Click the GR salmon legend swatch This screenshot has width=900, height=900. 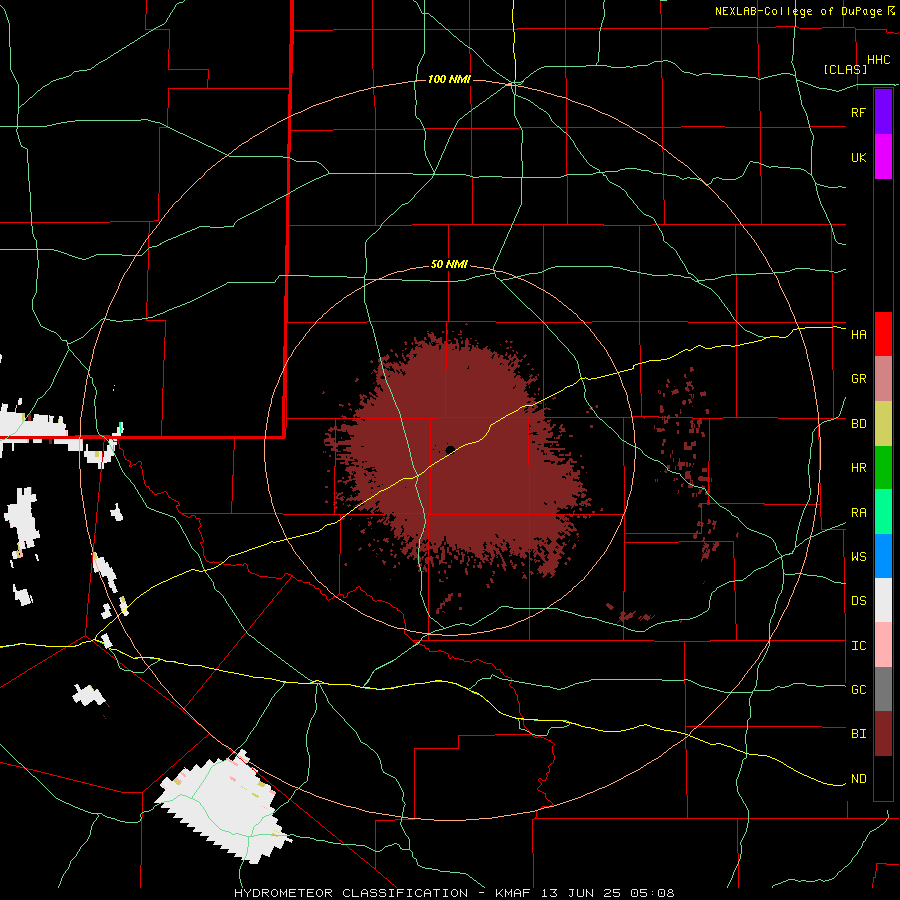[x=883, y=379]
